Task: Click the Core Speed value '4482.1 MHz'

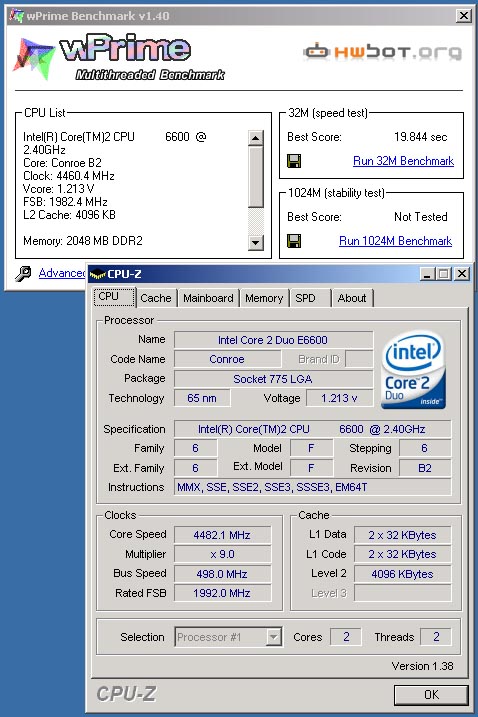Action: point(222,535)
